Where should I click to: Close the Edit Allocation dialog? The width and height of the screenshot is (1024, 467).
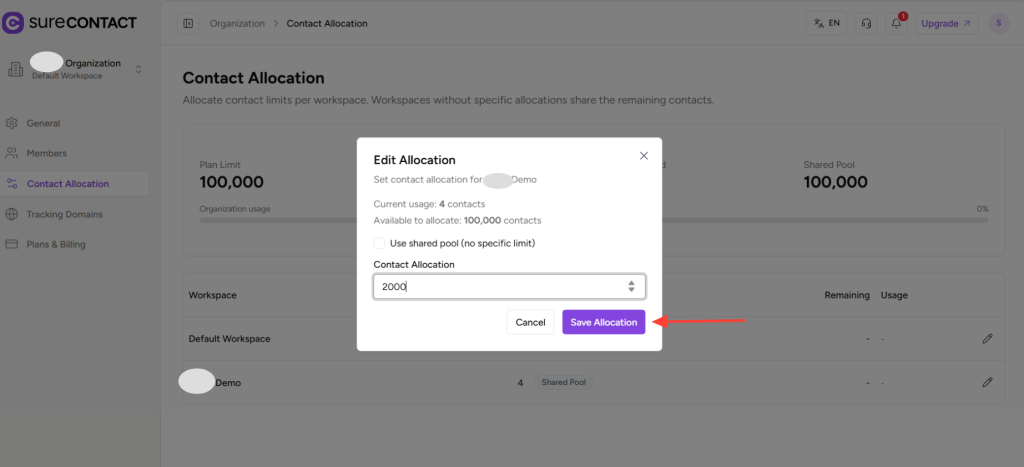pos(644,156)
